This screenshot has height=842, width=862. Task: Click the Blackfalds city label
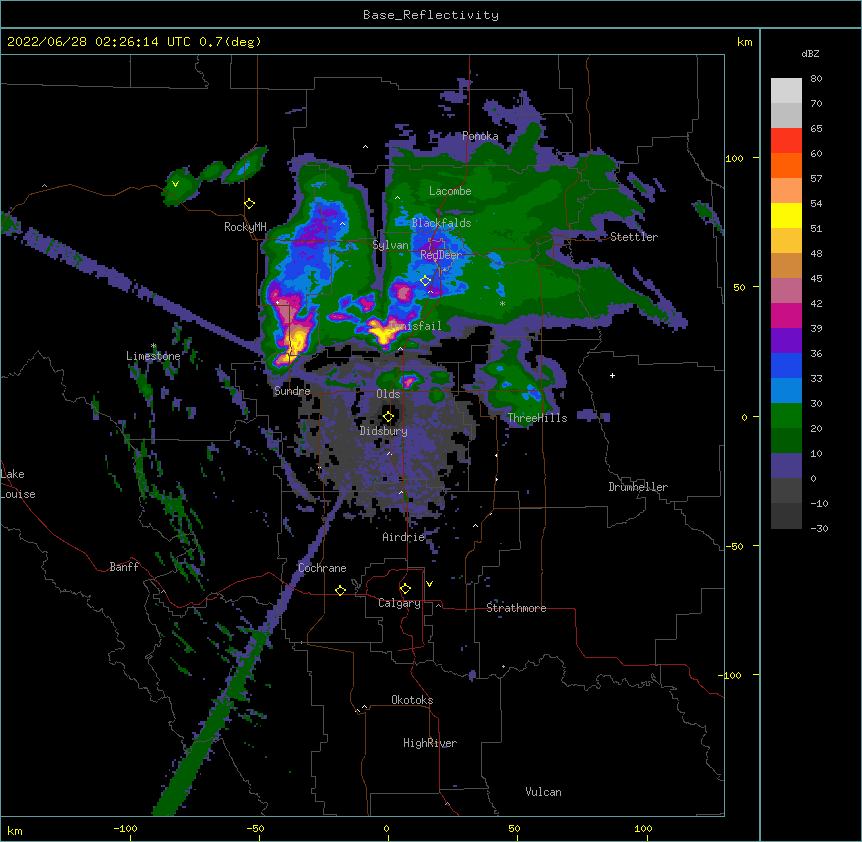pos(441,223)
